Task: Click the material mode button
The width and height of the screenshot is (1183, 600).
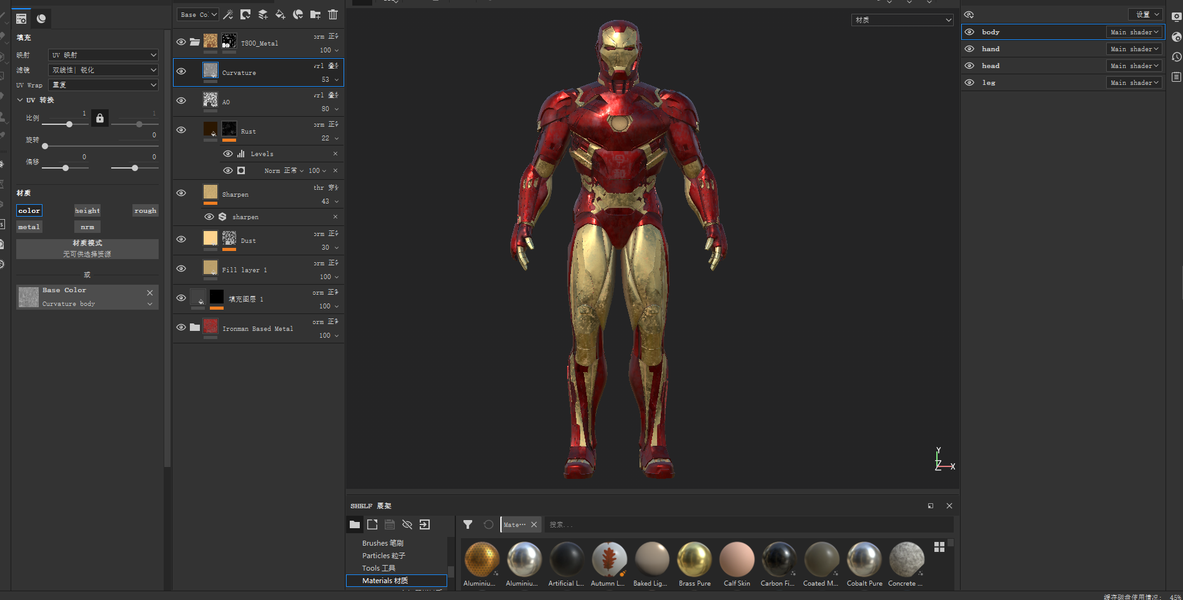Action: click(88, 248)
